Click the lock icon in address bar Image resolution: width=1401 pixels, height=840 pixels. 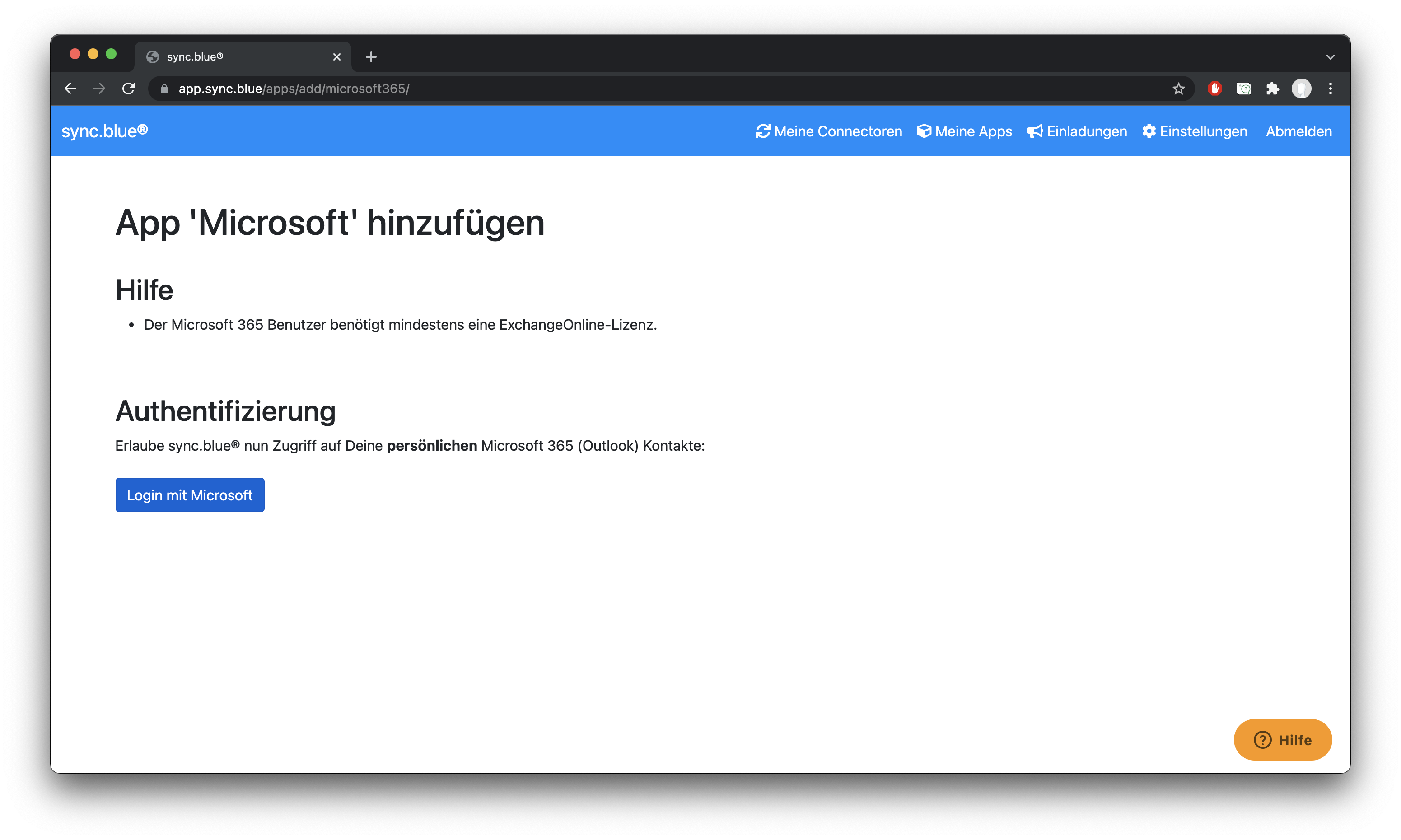pos(164,89)
